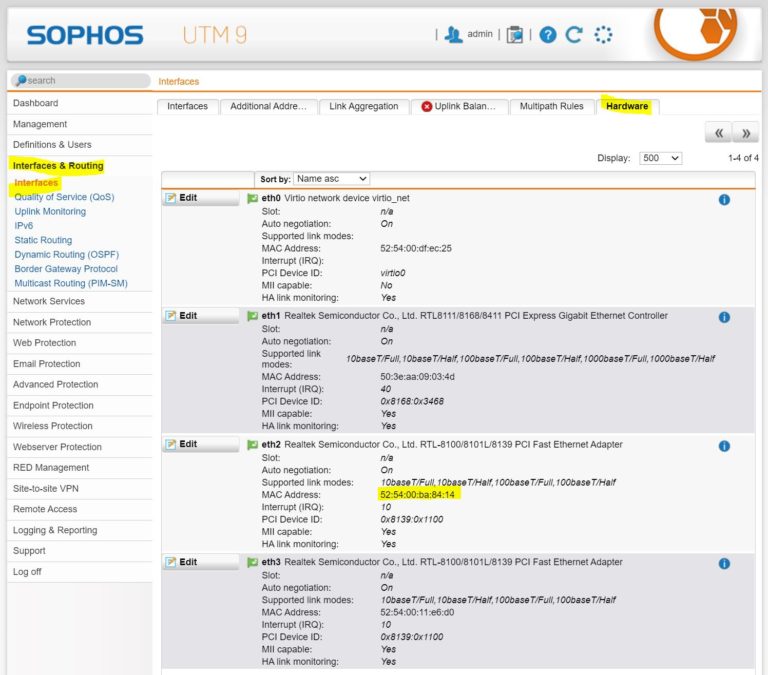Click green status flag for eth1
Screen dimensions: 768x675
(252, 316)
